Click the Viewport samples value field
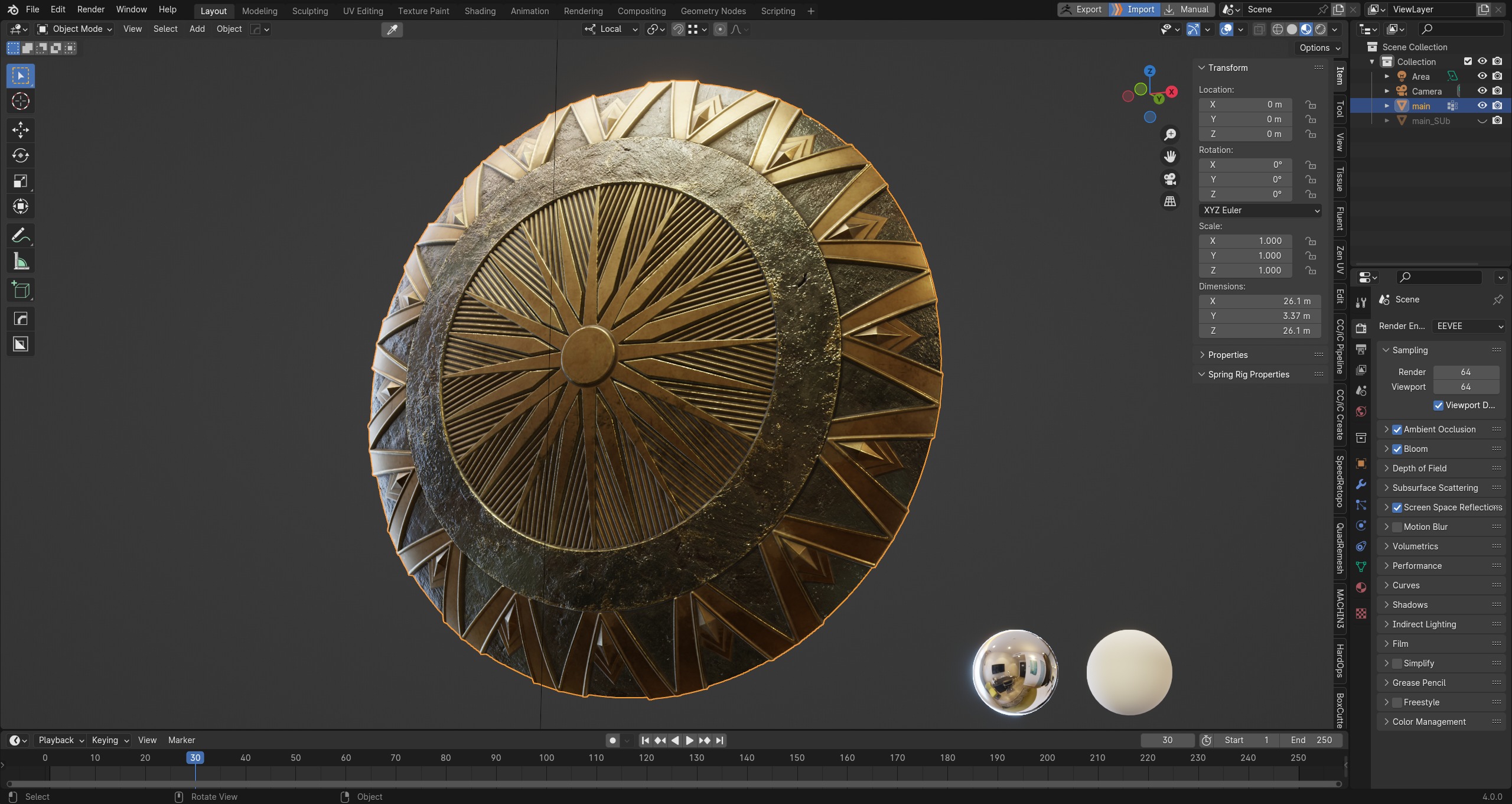The height and width of the screenshot is (804, 1512). [1466, 387]
